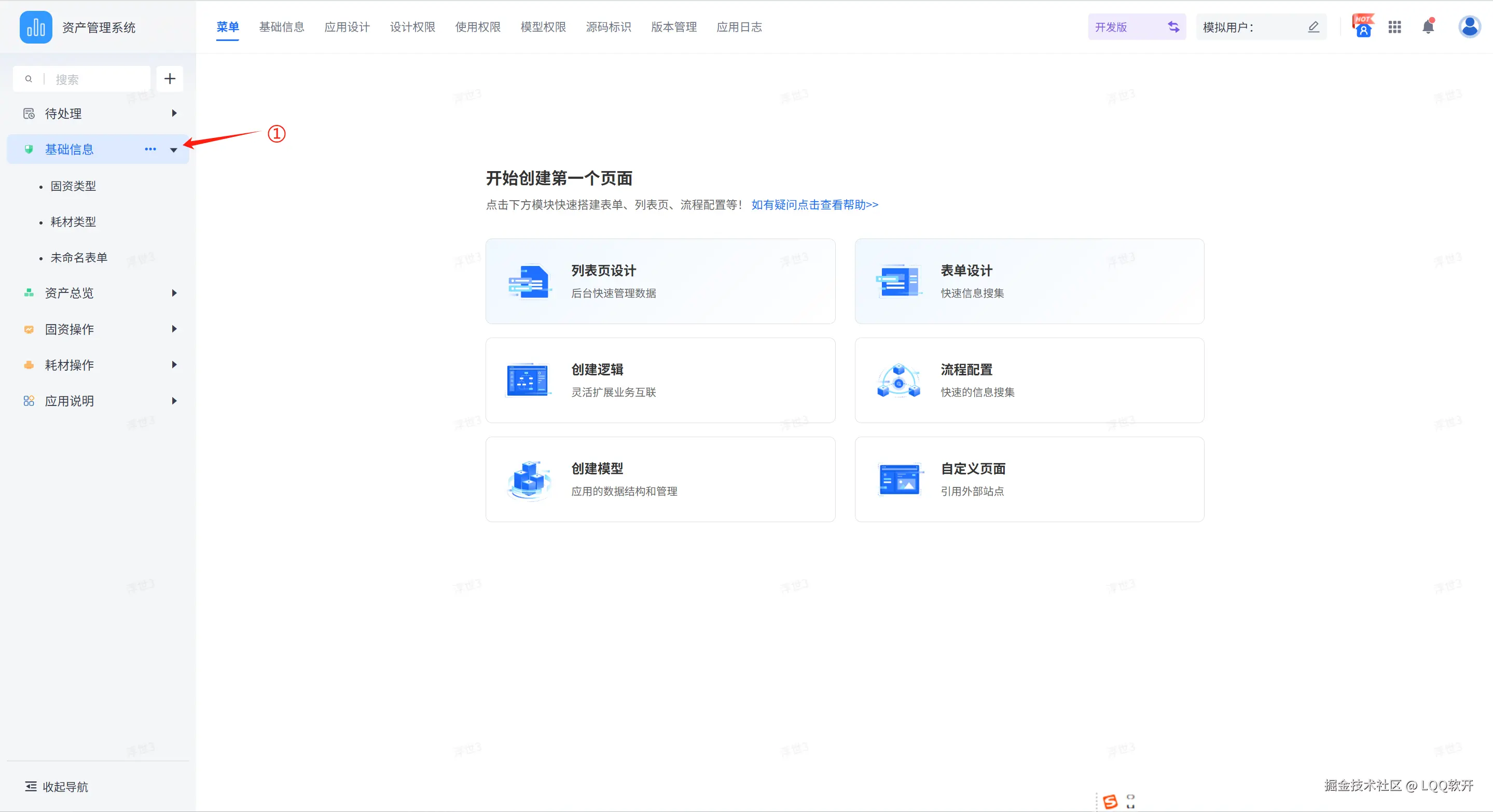This screenshot has width=1493, height=812.
Task: Click the edit pencil for 模拟用户
Action: pos(1314,27)
